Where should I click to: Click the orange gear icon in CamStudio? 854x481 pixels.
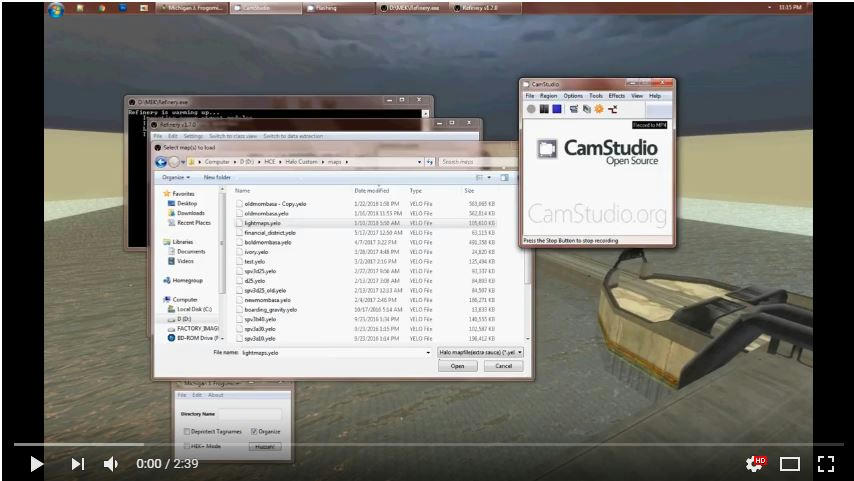pos(599,109)
